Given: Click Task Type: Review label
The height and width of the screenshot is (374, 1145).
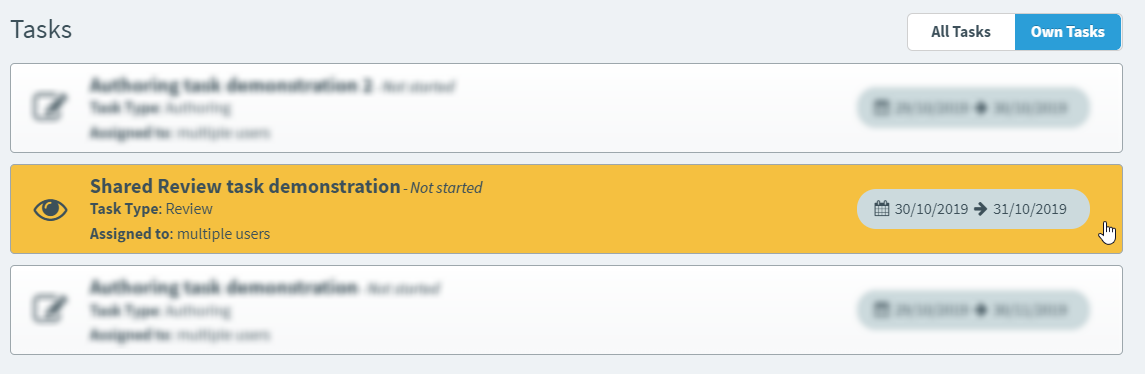Looking at the screenshot, I should click(151, 209).
